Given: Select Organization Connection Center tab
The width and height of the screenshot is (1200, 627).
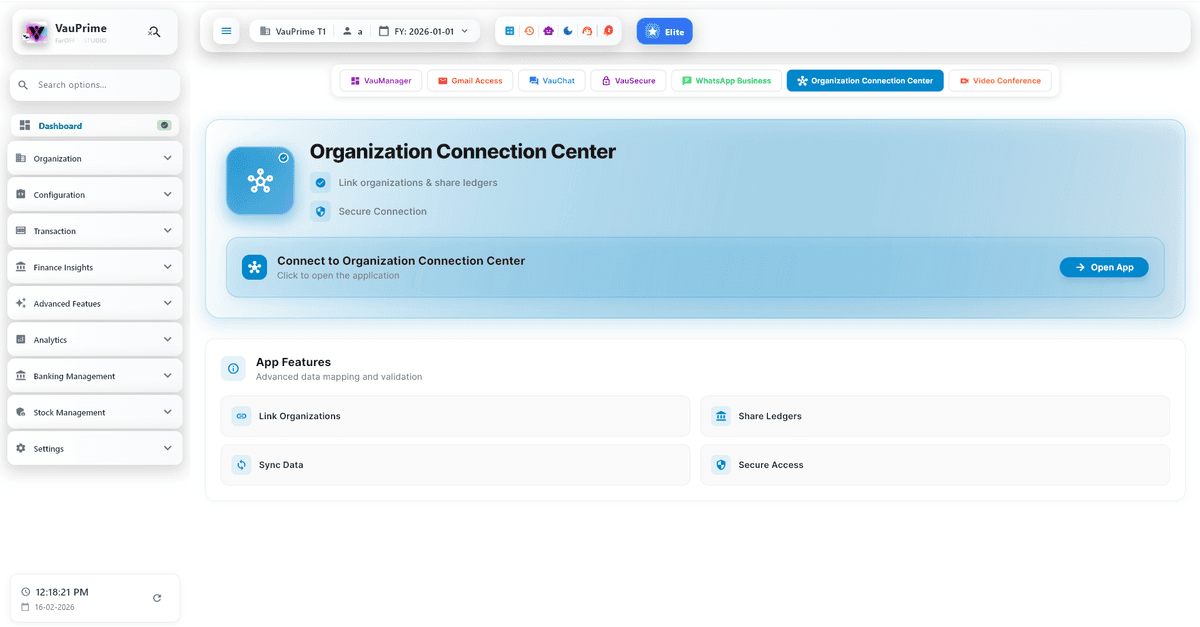Looking at the screenshot, I should click(865, 81).
